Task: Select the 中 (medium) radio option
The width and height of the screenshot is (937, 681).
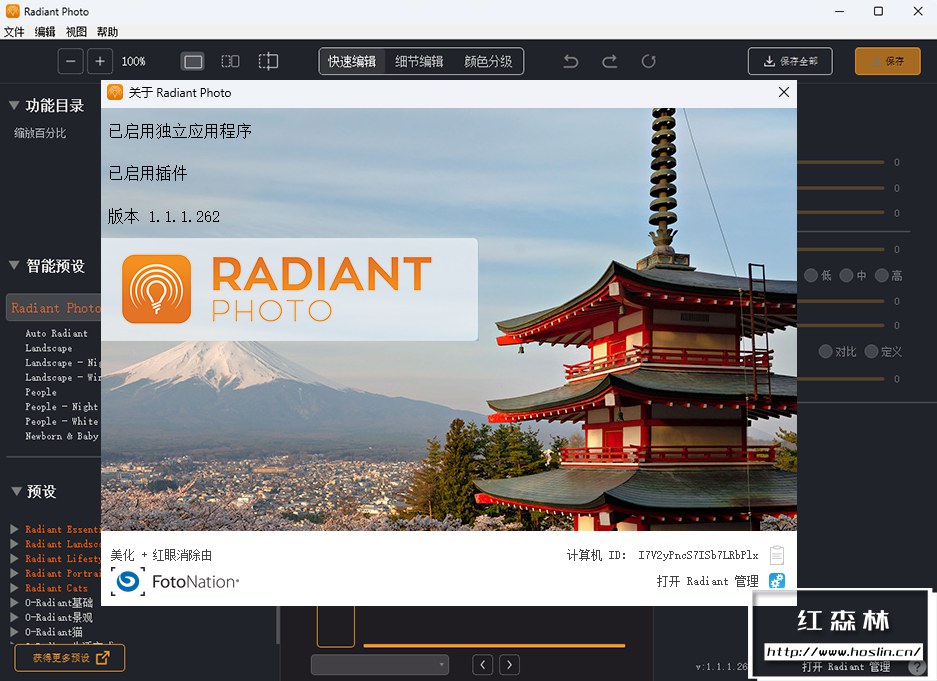Action: click(846, 275)
